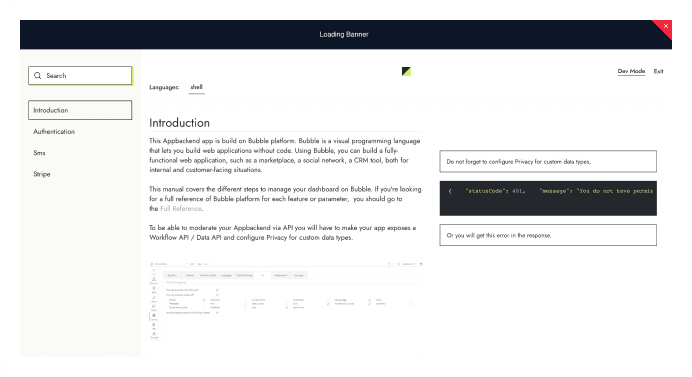Click the Languages: label
The image size is (692, 377).
[x=164, y=87]
